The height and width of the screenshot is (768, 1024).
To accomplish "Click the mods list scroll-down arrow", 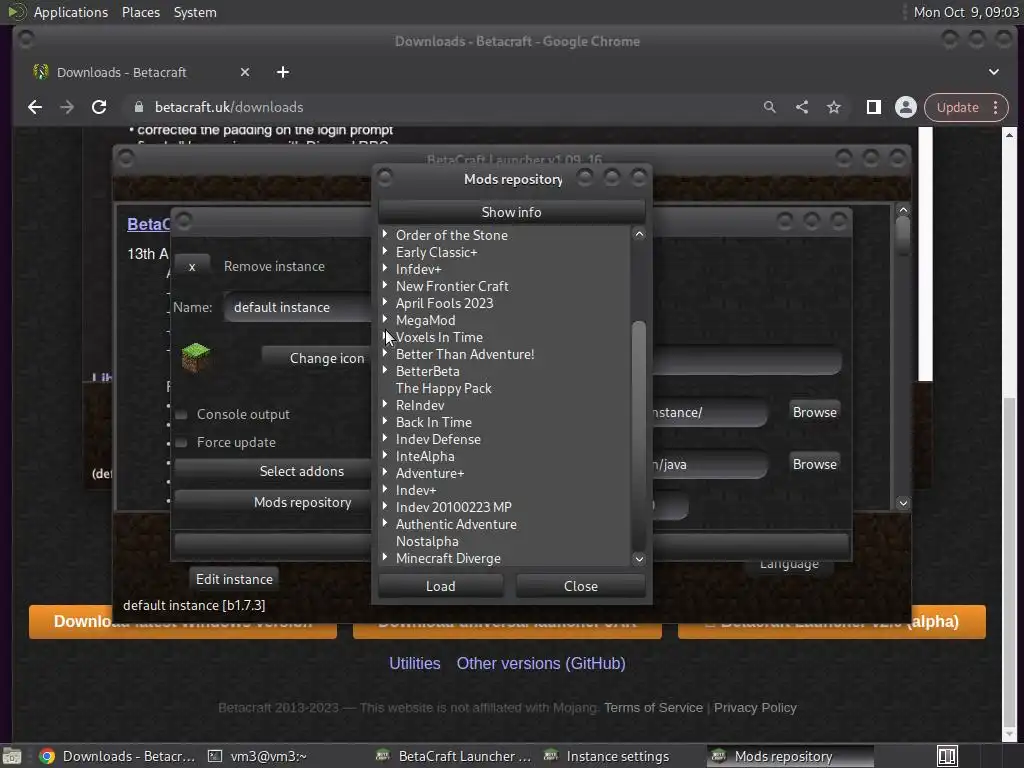I will click(639, 559).
